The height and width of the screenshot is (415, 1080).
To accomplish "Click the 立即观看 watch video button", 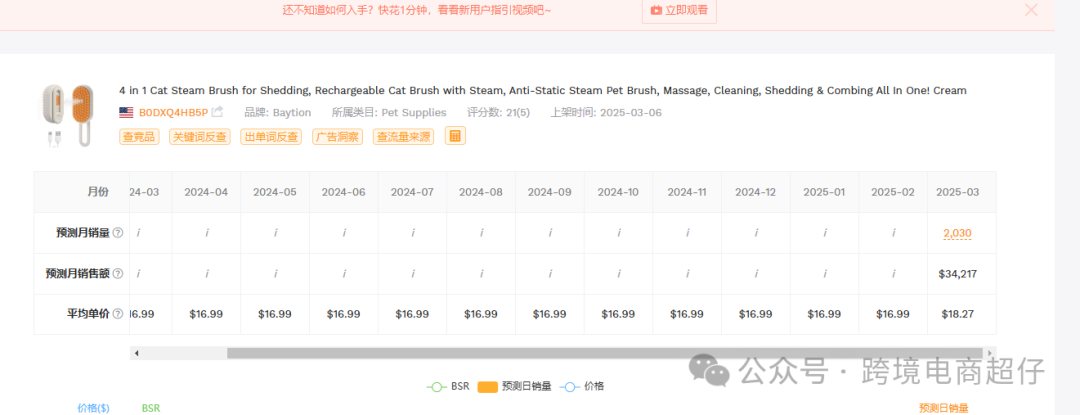I will [679, 10].
